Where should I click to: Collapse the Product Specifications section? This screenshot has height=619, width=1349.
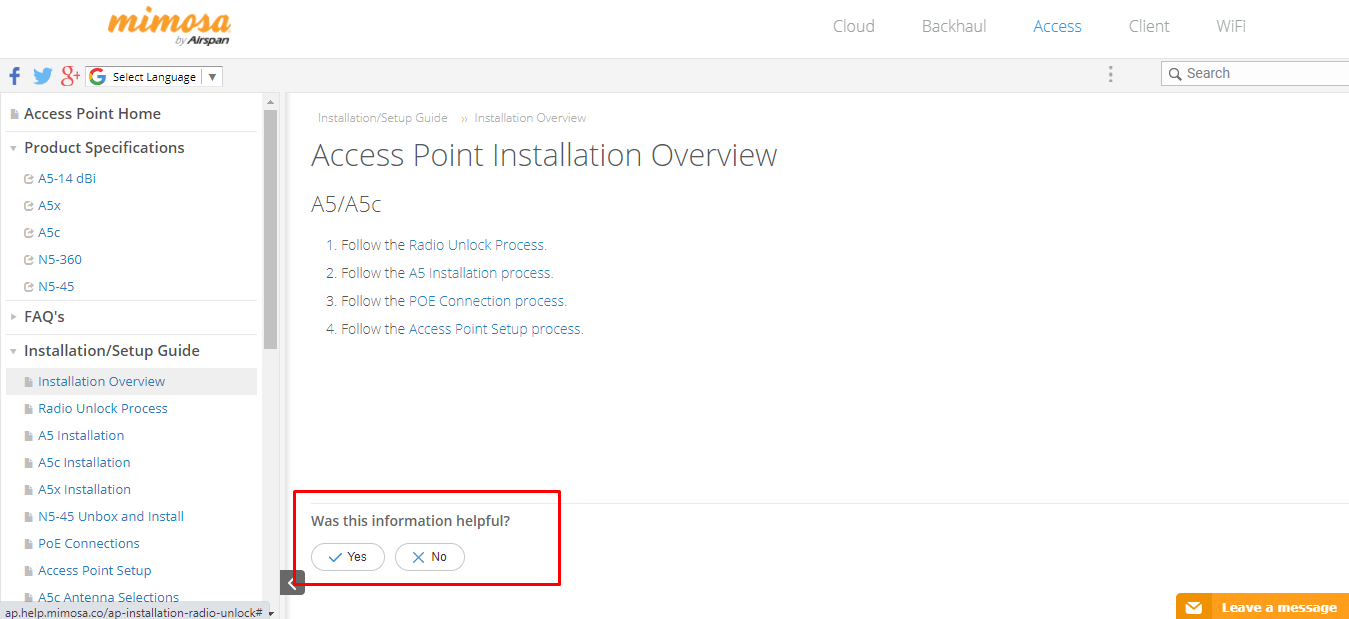pyautogui.click(x=13, y=148)
